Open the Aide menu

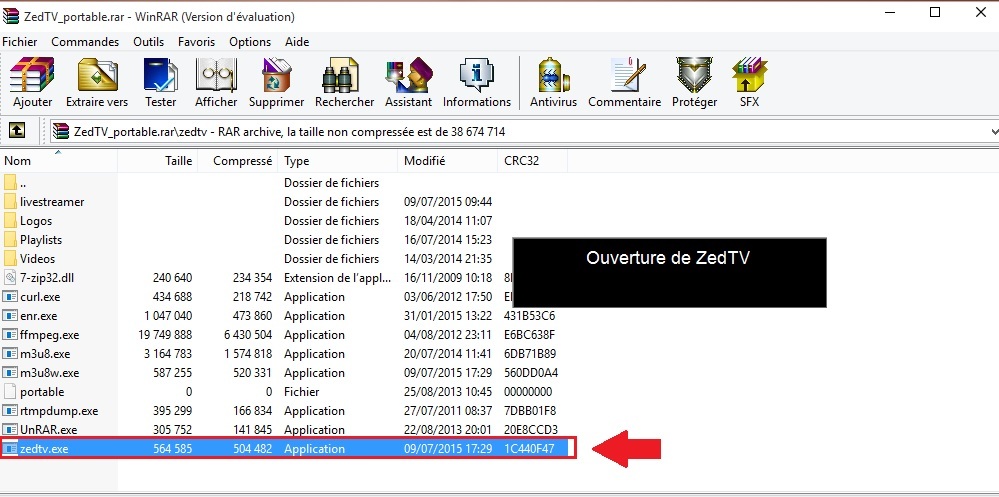point(297,42)
